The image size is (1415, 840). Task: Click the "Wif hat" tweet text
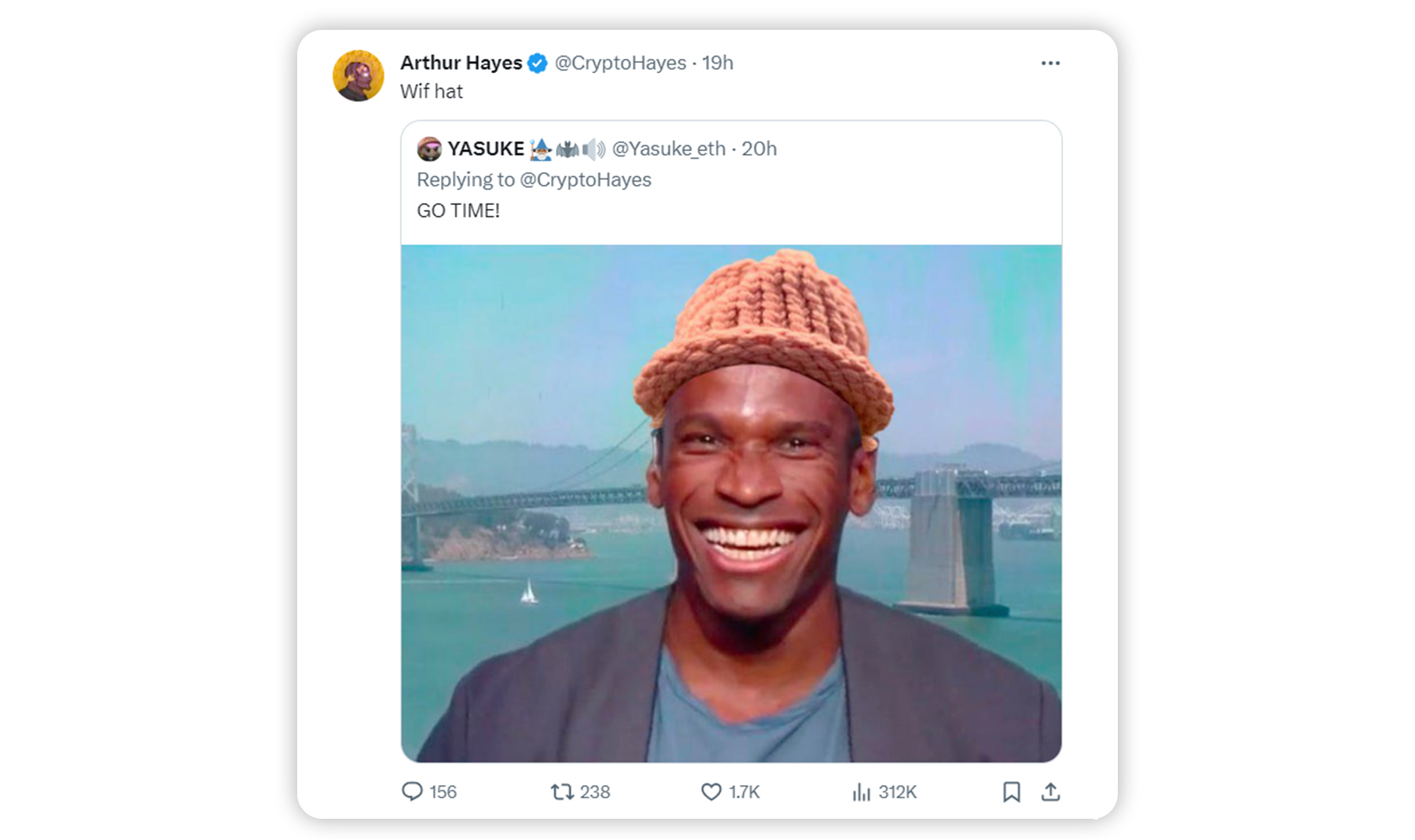click(x=432, y=92)
